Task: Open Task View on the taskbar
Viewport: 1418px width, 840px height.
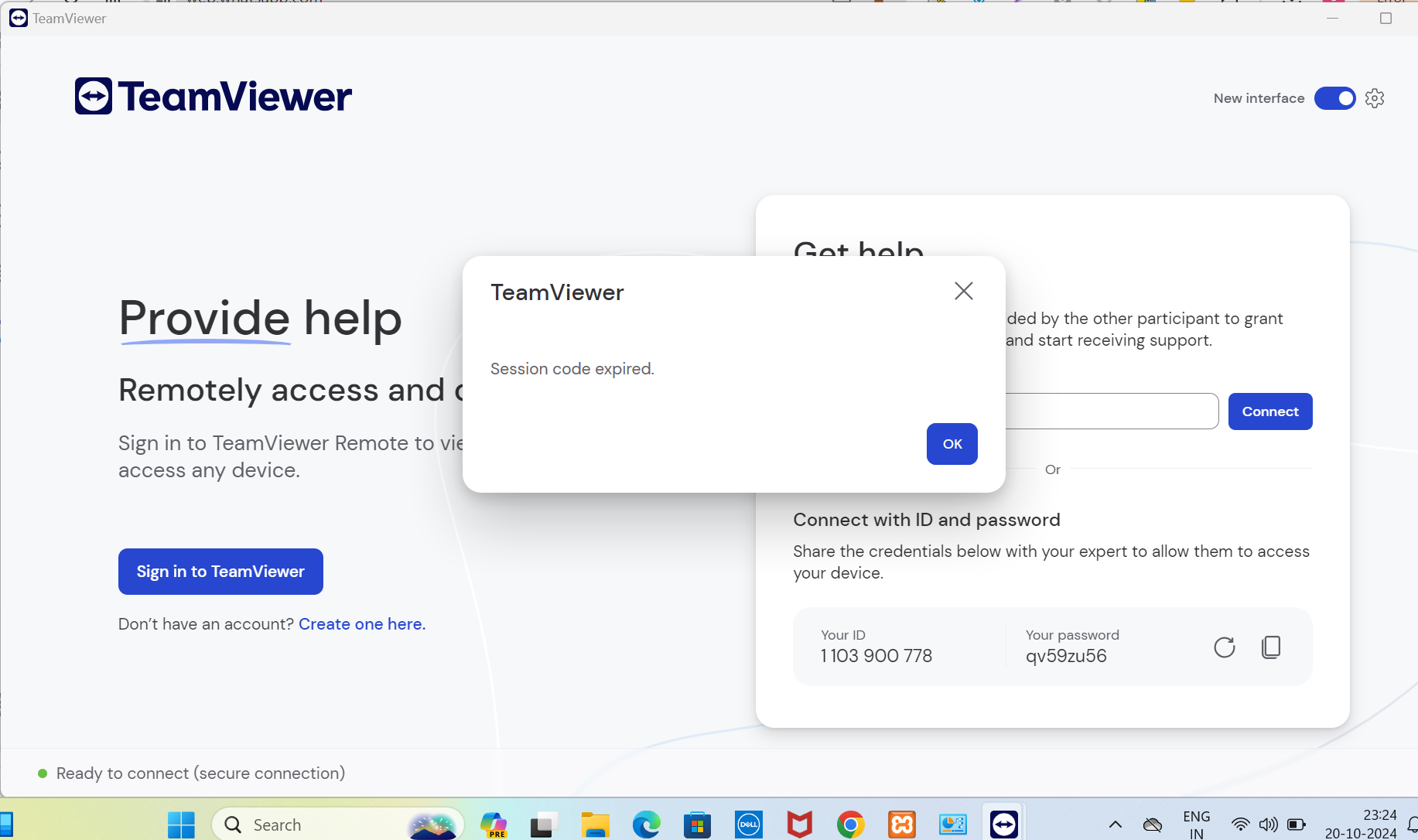Action: (x=544, y=825)
